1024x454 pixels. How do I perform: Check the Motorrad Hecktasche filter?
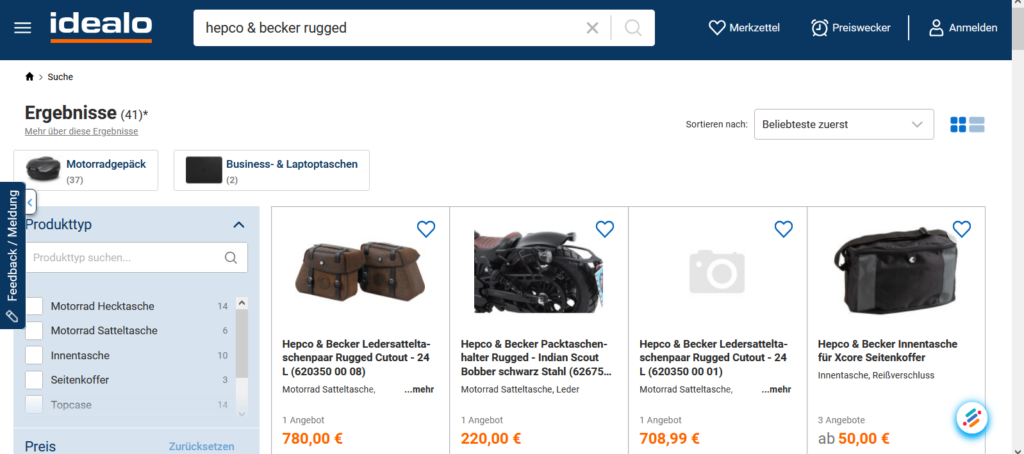pos(34,306)
